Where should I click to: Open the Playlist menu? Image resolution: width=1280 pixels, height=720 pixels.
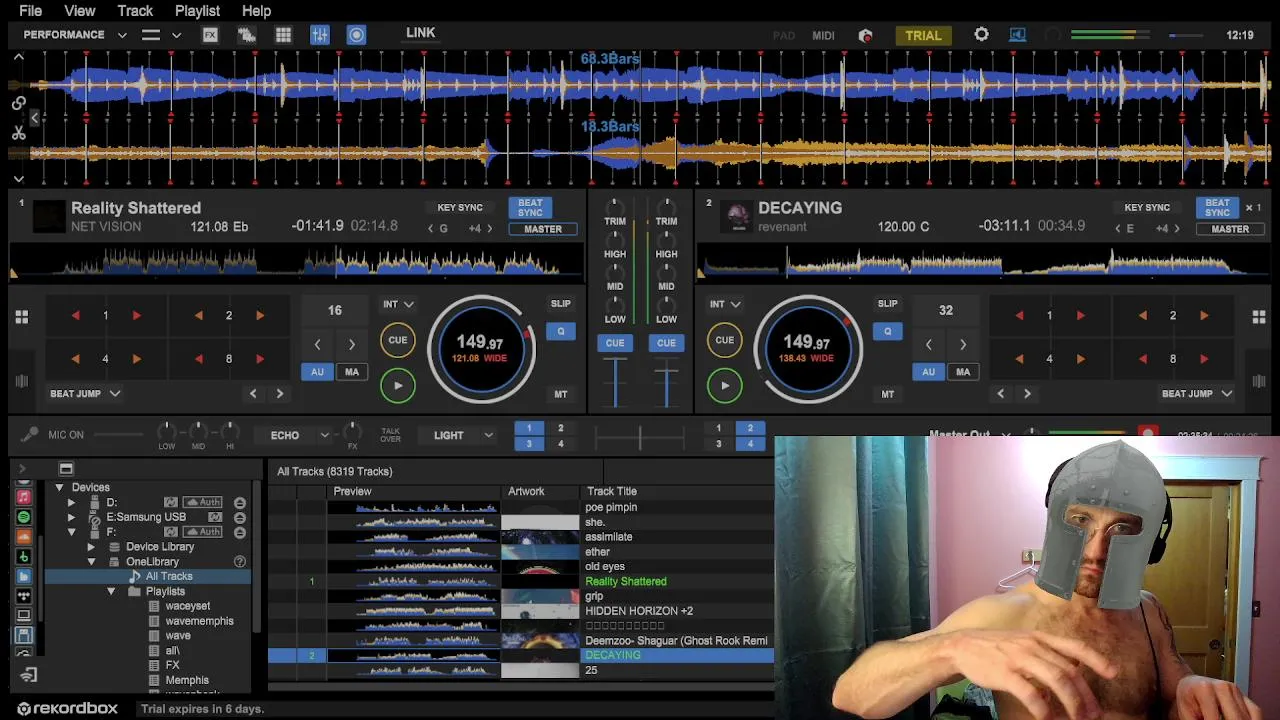pos(197,11)
